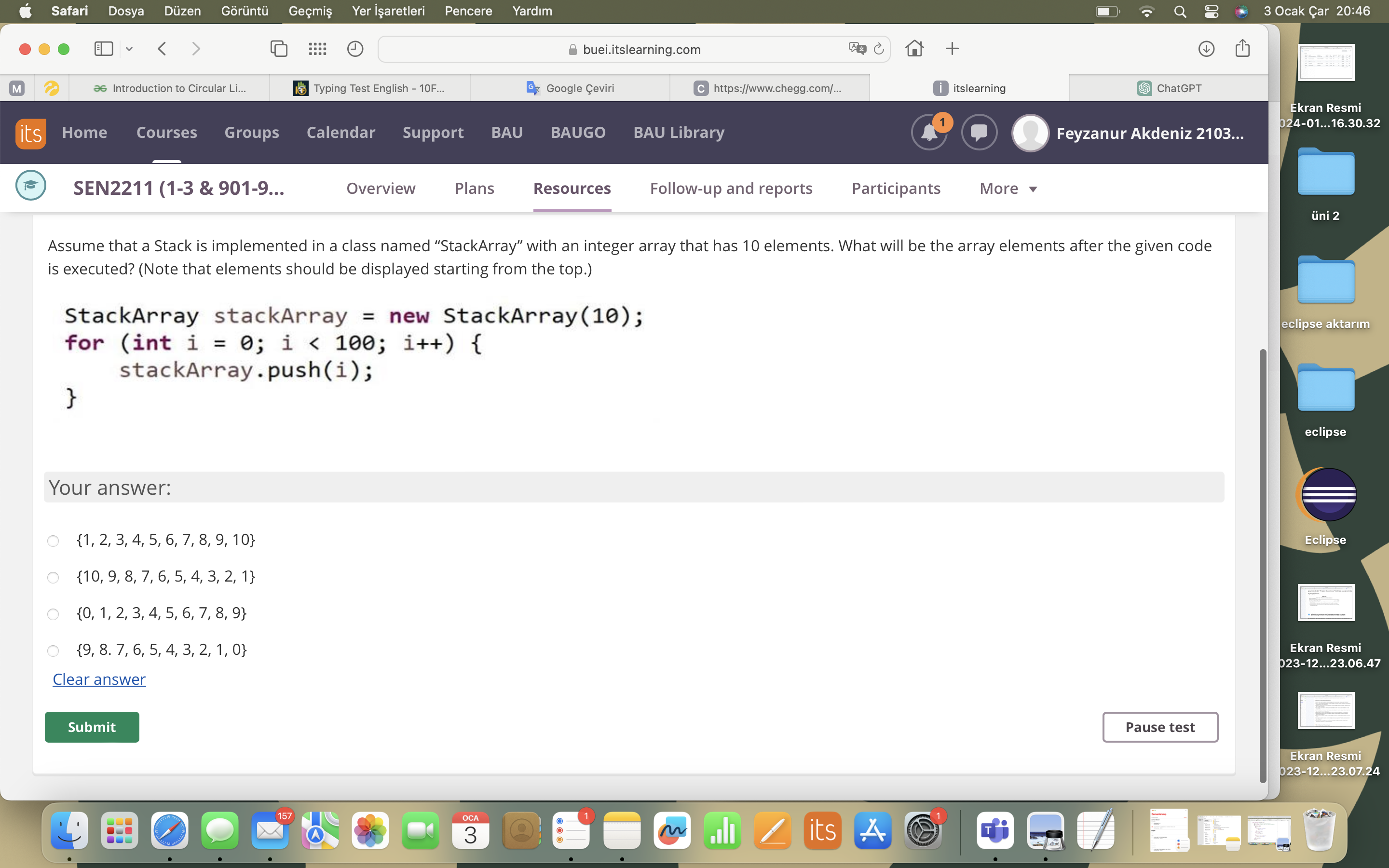Select answer {9, 8, 7, 6, 5, 4, 3, 2, 1, 0}

click(x=54, y=651)
